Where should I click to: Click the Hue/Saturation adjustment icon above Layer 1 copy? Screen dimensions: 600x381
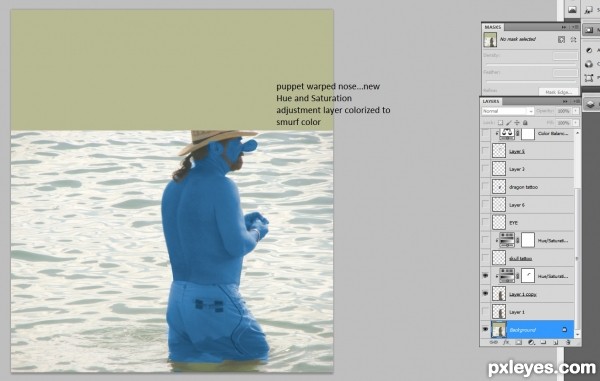[x=507, y=275]
